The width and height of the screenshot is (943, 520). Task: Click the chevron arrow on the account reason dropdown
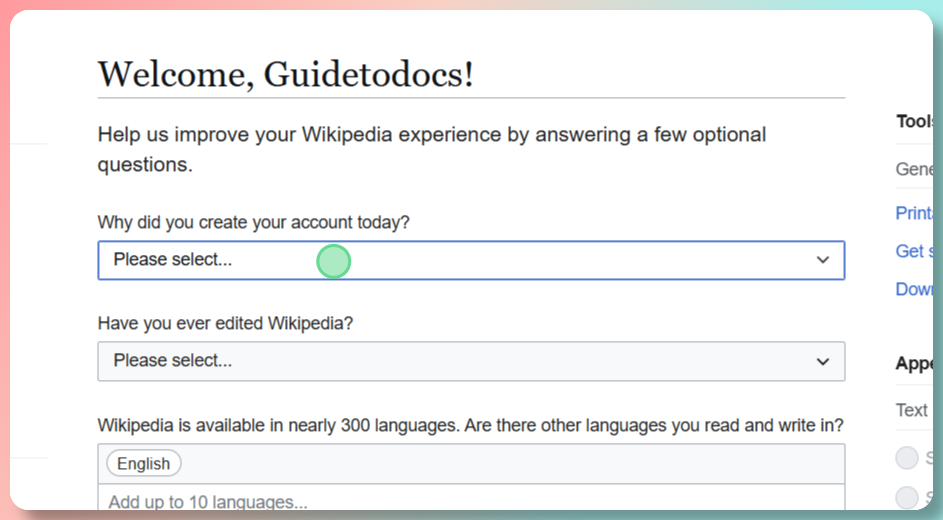[822, 260]
